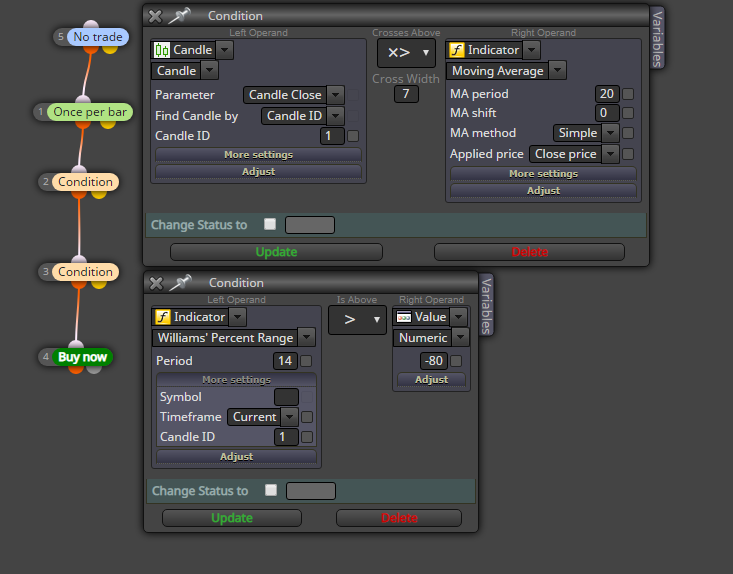Toggle the checkbox next to Period 14
Image resolution: width=733 pixels, height=574 pixels.
tap(306, 361)
